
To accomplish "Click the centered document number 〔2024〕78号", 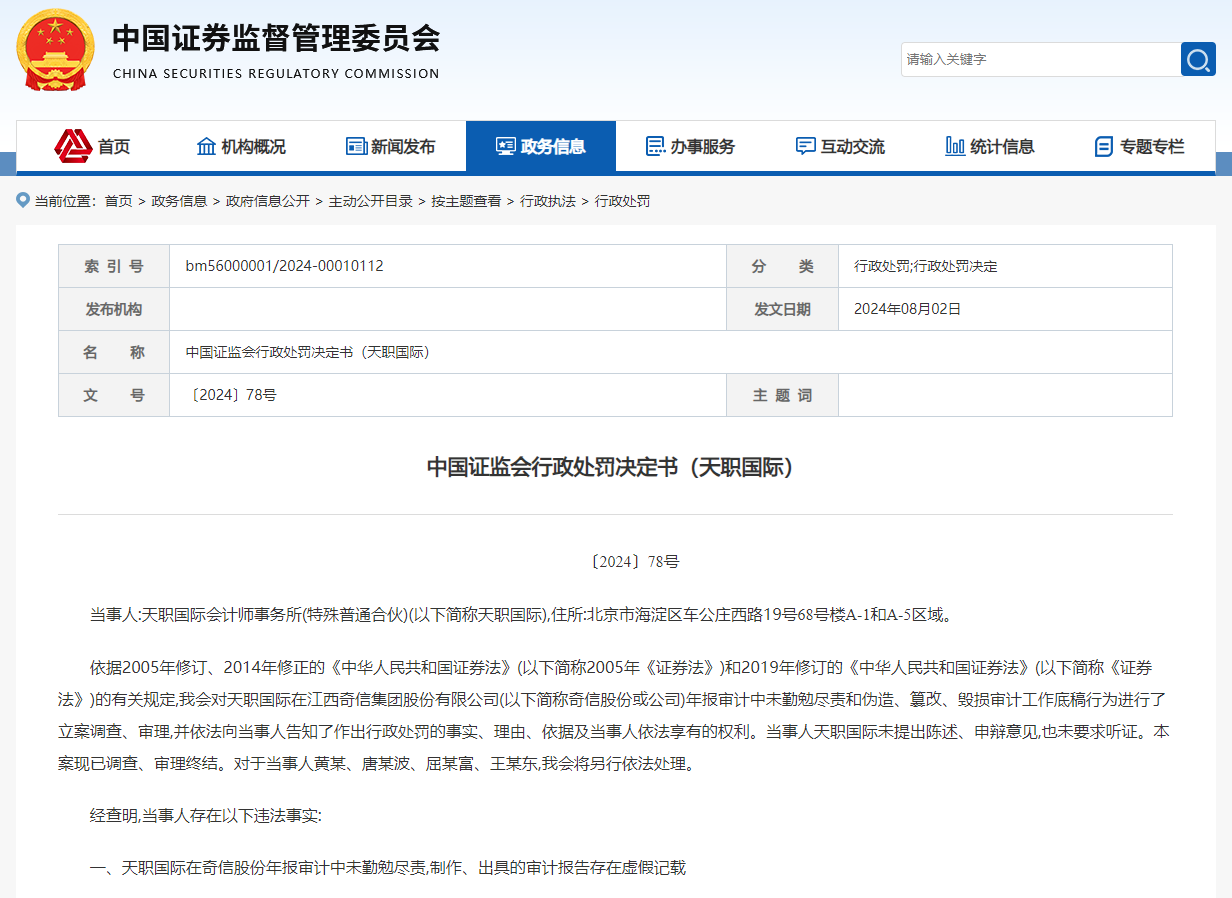I will click(x=634, y=562).
